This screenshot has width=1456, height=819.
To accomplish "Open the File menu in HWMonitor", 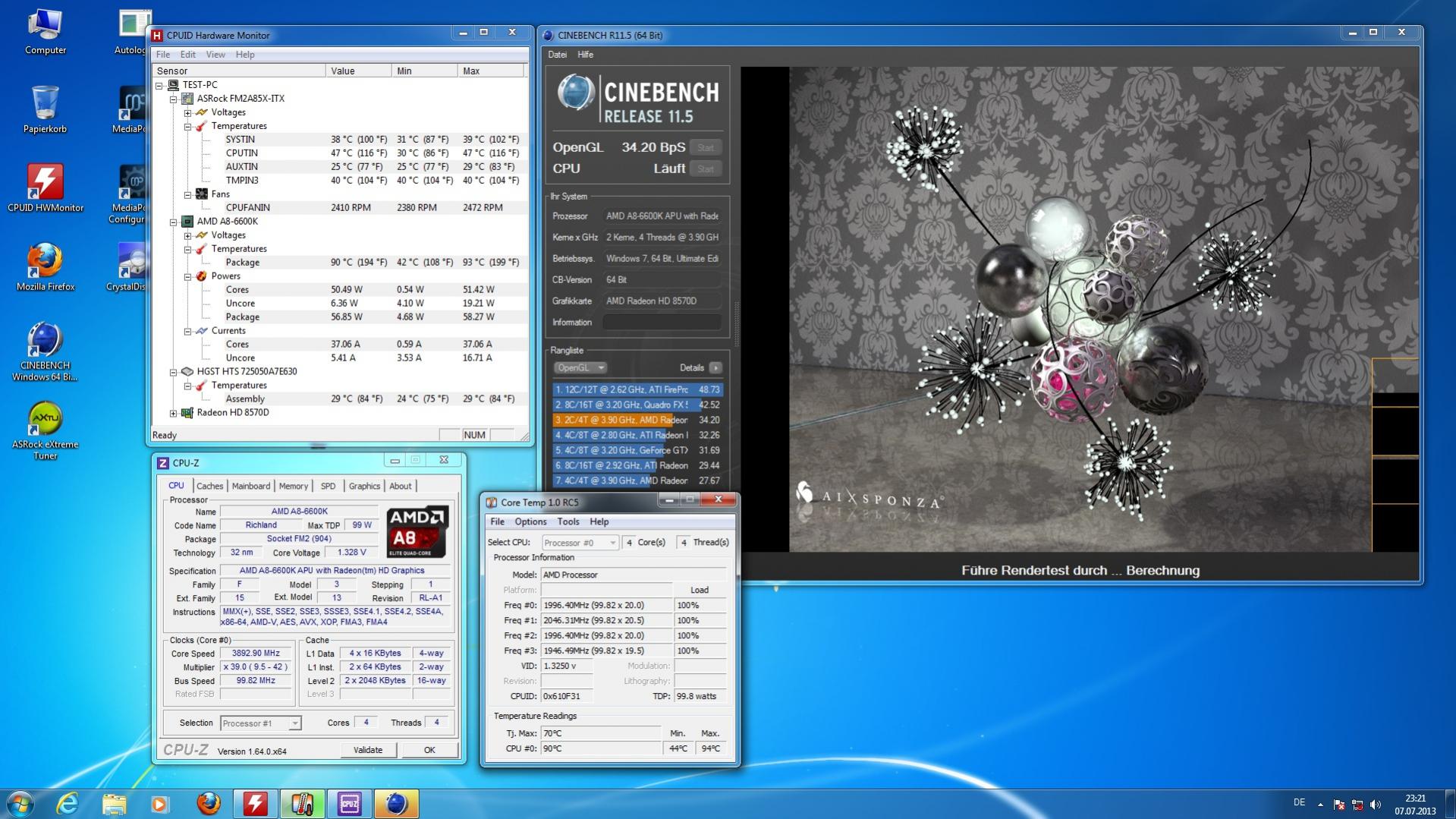I will pyautogui.click(x=163, y=55).
